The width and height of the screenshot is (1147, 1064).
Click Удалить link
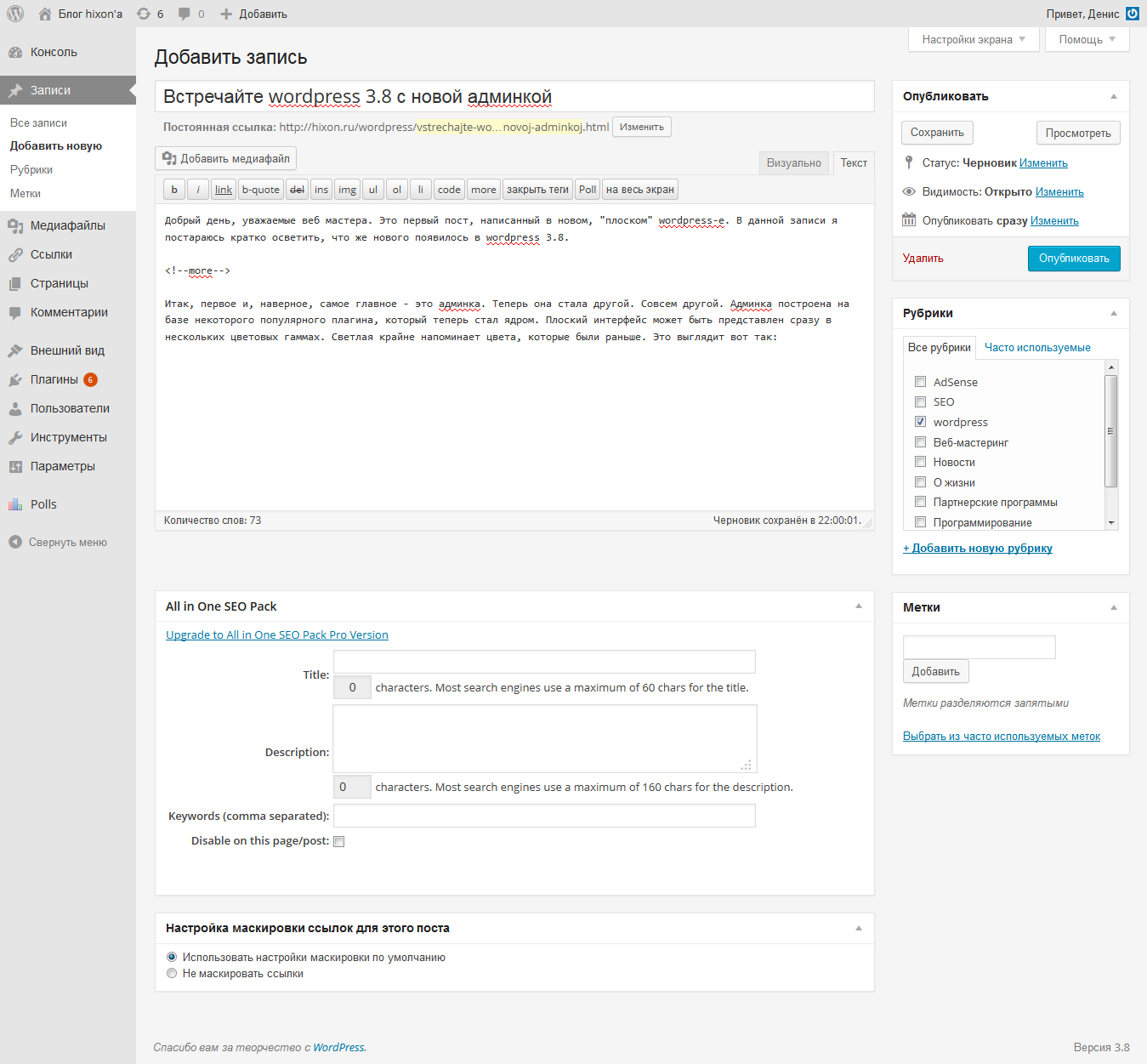pyautogui.click(x=923, y=258)
